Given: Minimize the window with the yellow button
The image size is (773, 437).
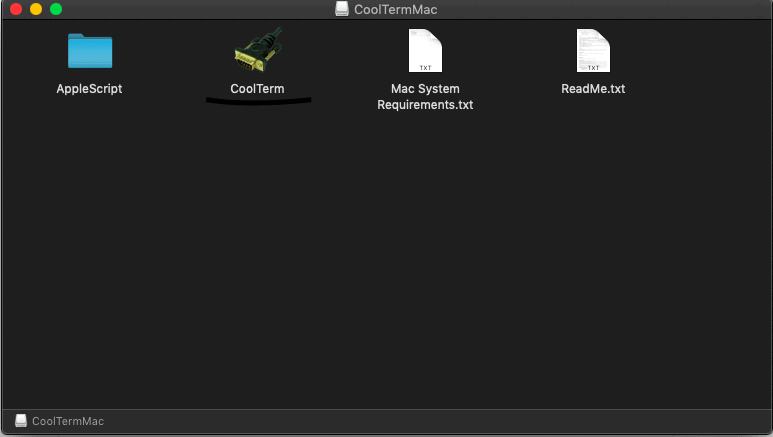Looking at the screenshot, I should [x=36, y=9].
